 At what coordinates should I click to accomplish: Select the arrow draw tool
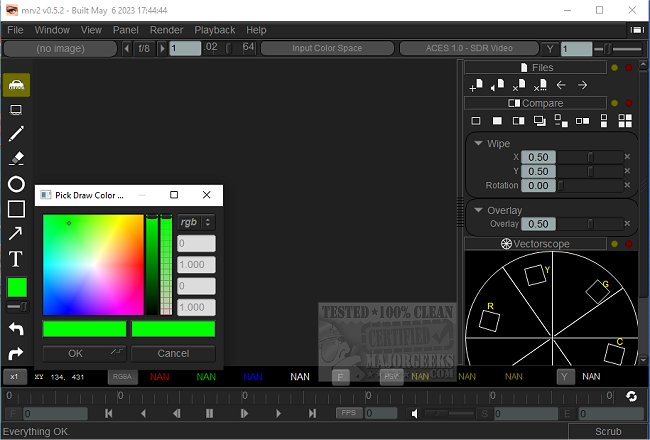[x=16, y=233]
